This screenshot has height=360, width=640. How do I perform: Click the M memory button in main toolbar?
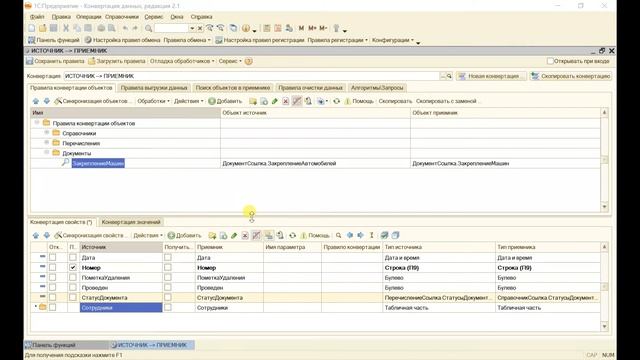[301, 28]
